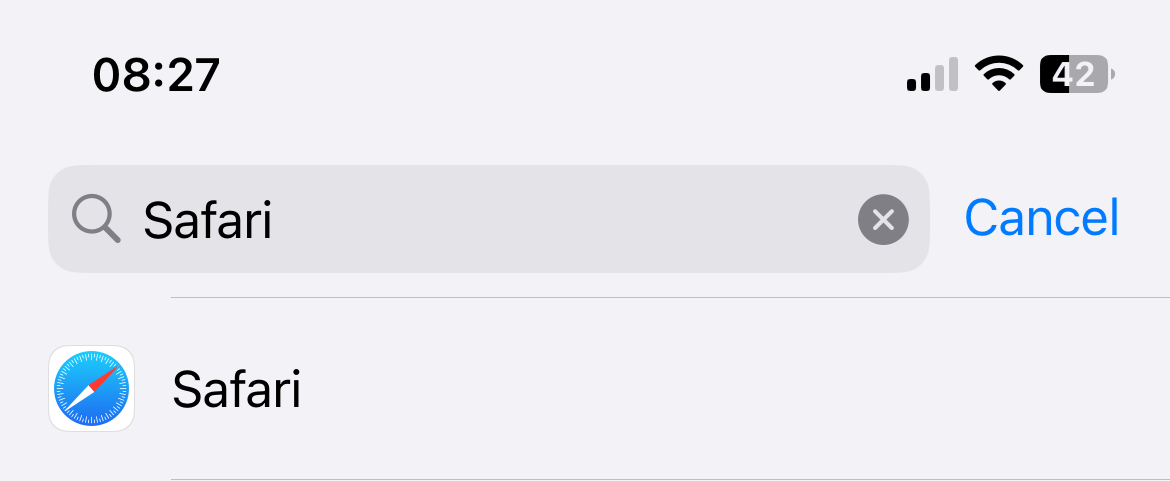Clear the search text with the X button
The image size is (1170, 481).
click(883, 219)
